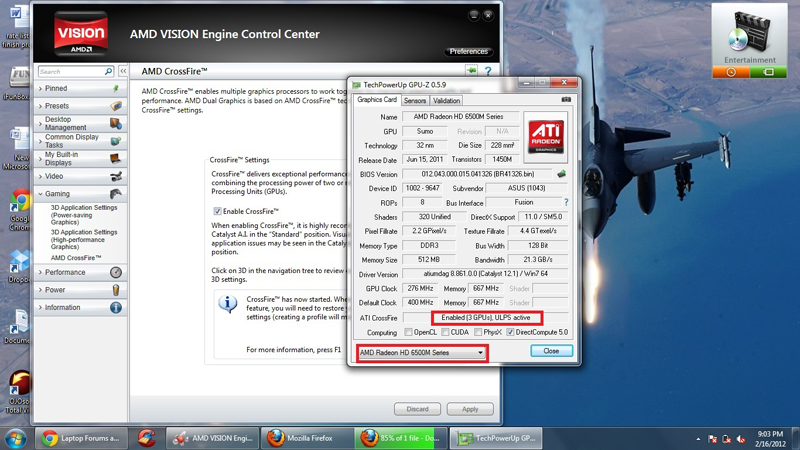Expand the Performance section

pyautogui.click(x=40, y=272)
